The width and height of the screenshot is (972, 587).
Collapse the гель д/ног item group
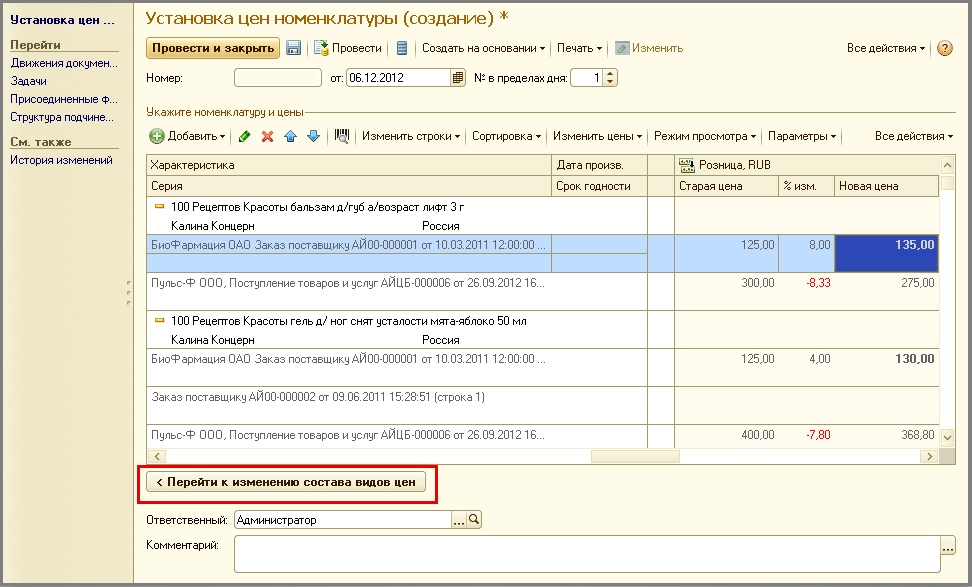159,320
